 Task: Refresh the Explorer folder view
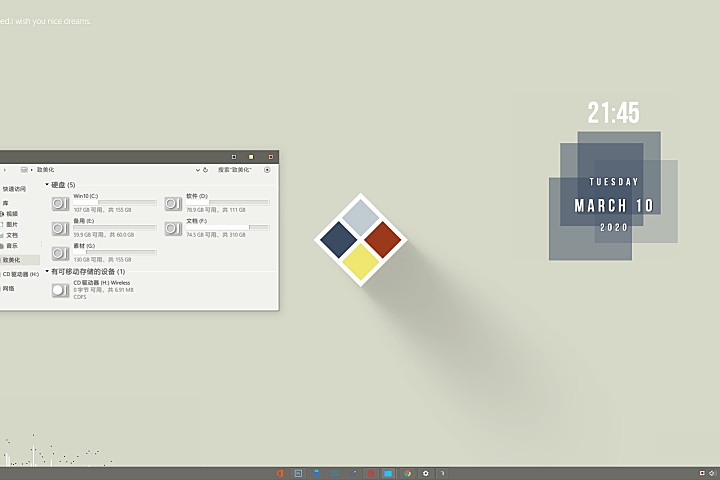[x=205, y=170]
